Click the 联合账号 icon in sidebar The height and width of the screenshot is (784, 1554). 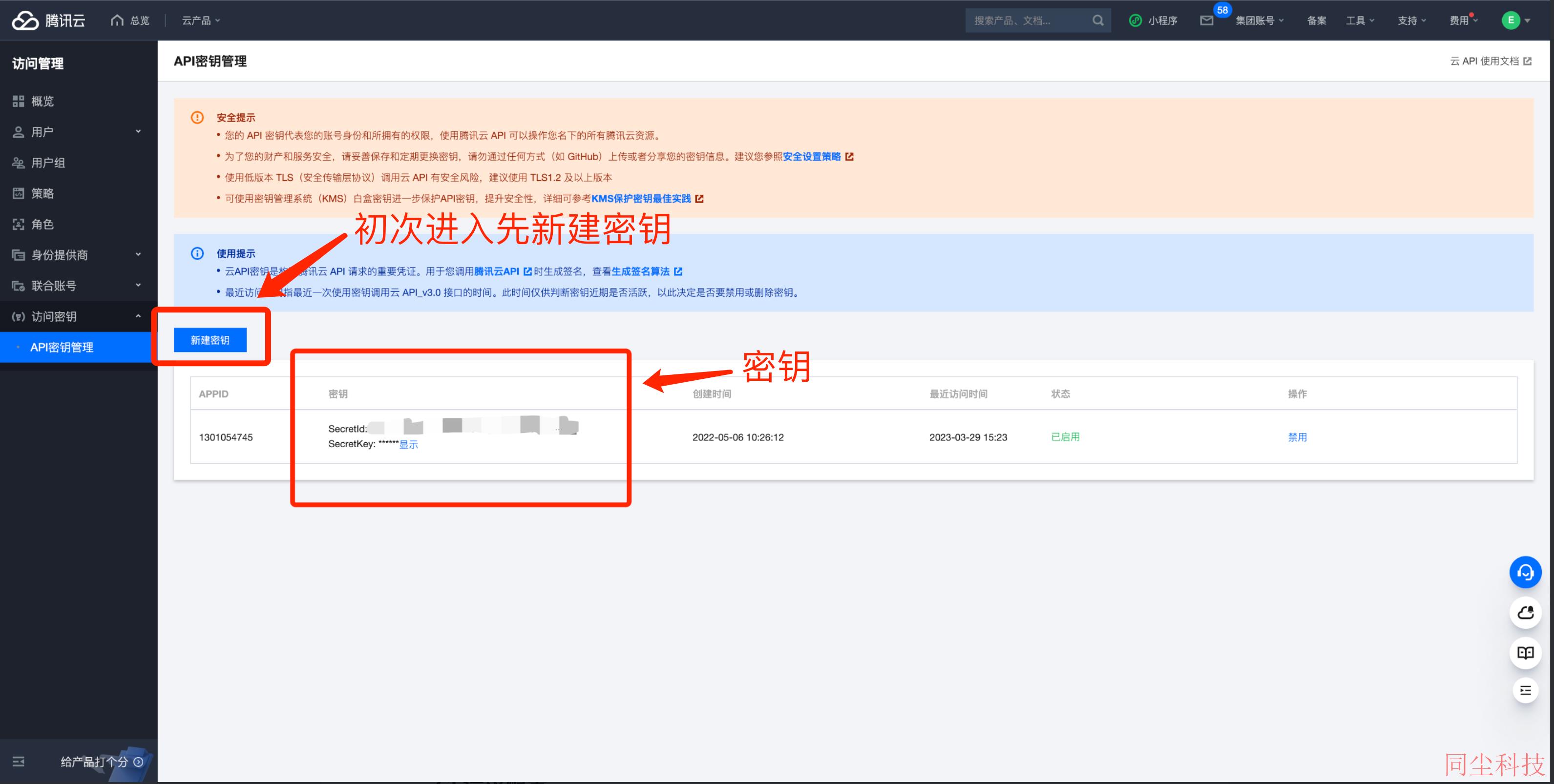(x=18, y=286)
